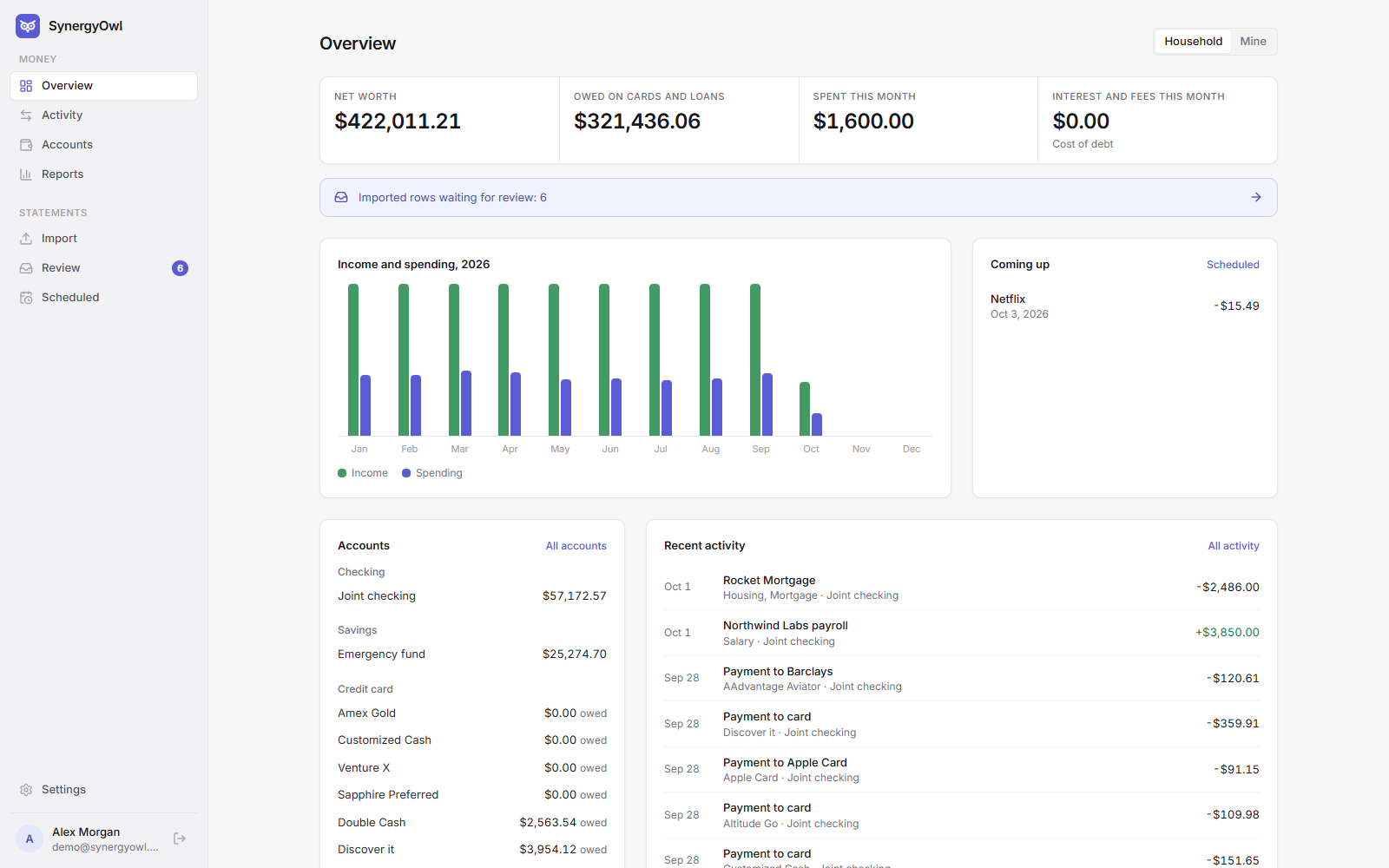Image resolution: width=1389 pixels, height=868 pixels.
Task: Select the Venture X account
Action: (x=472, y=768)
